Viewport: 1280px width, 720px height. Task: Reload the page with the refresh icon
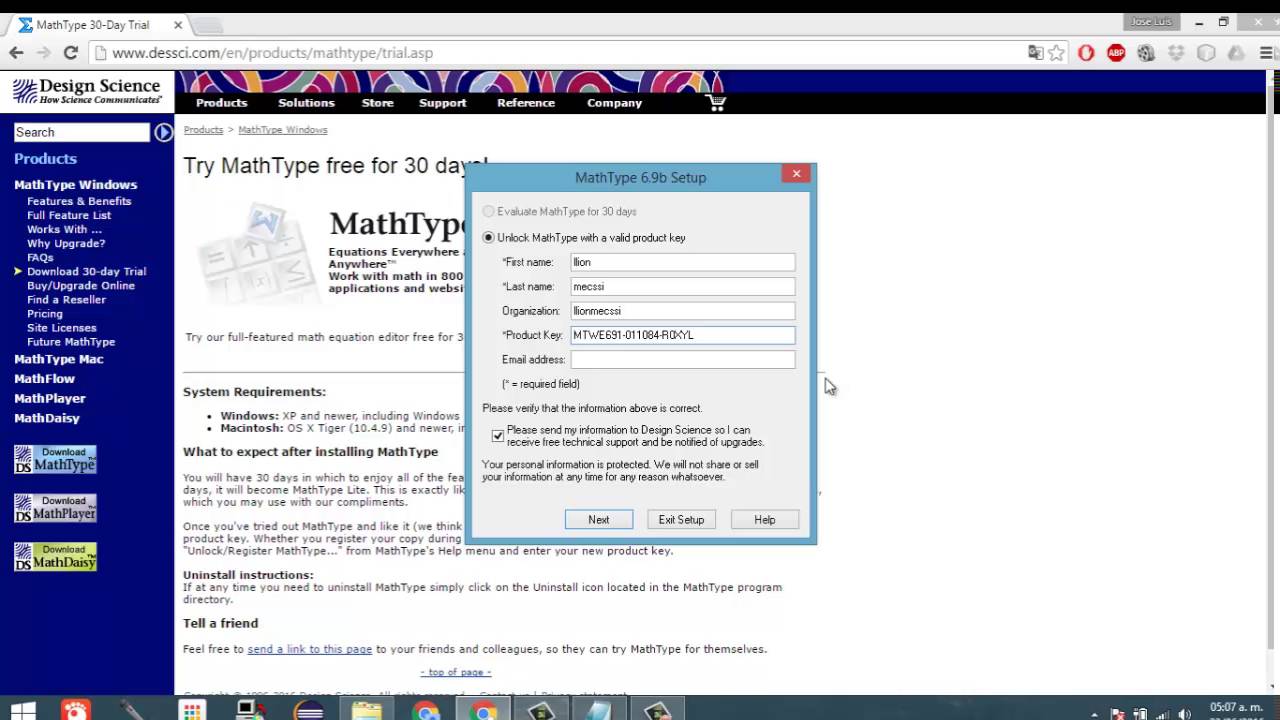[70, 53]
